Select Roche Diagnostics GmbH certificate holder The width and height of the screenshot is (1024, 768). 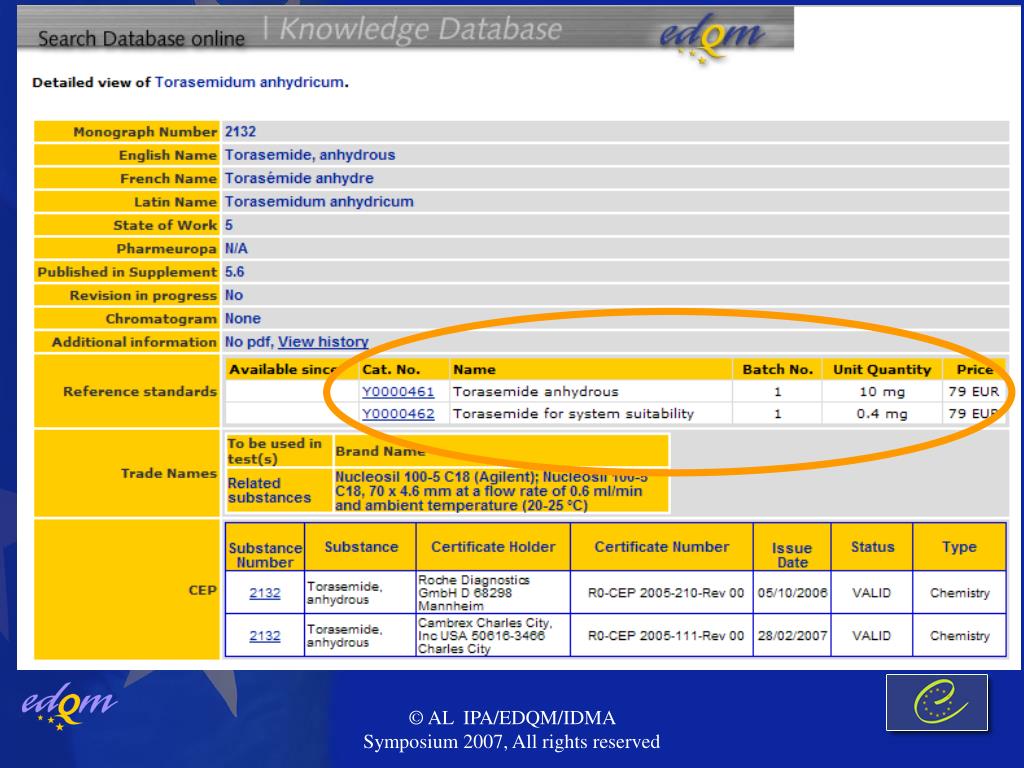(x=474, y=593)
